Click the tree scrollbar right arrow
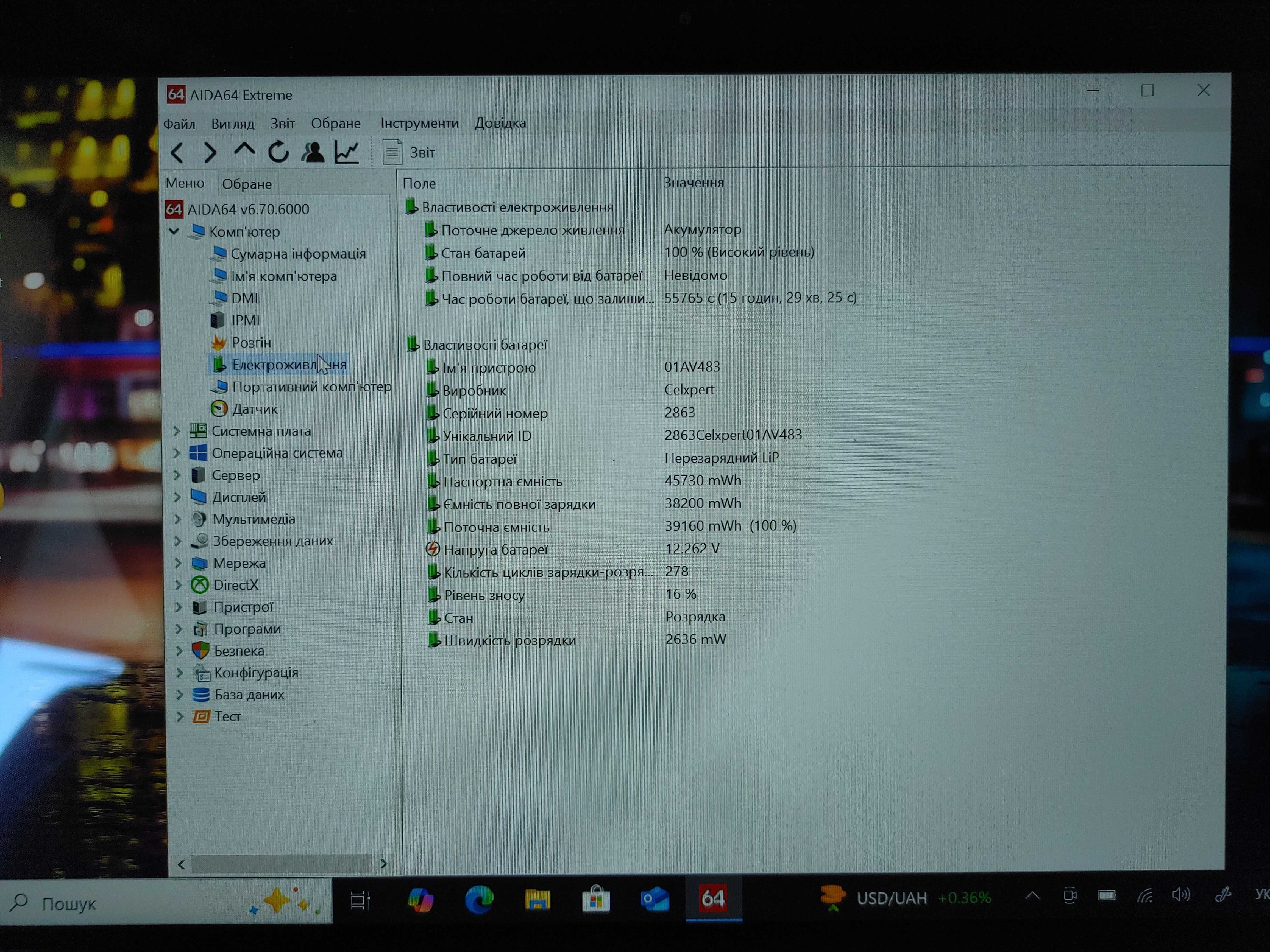 coord(383,864)
